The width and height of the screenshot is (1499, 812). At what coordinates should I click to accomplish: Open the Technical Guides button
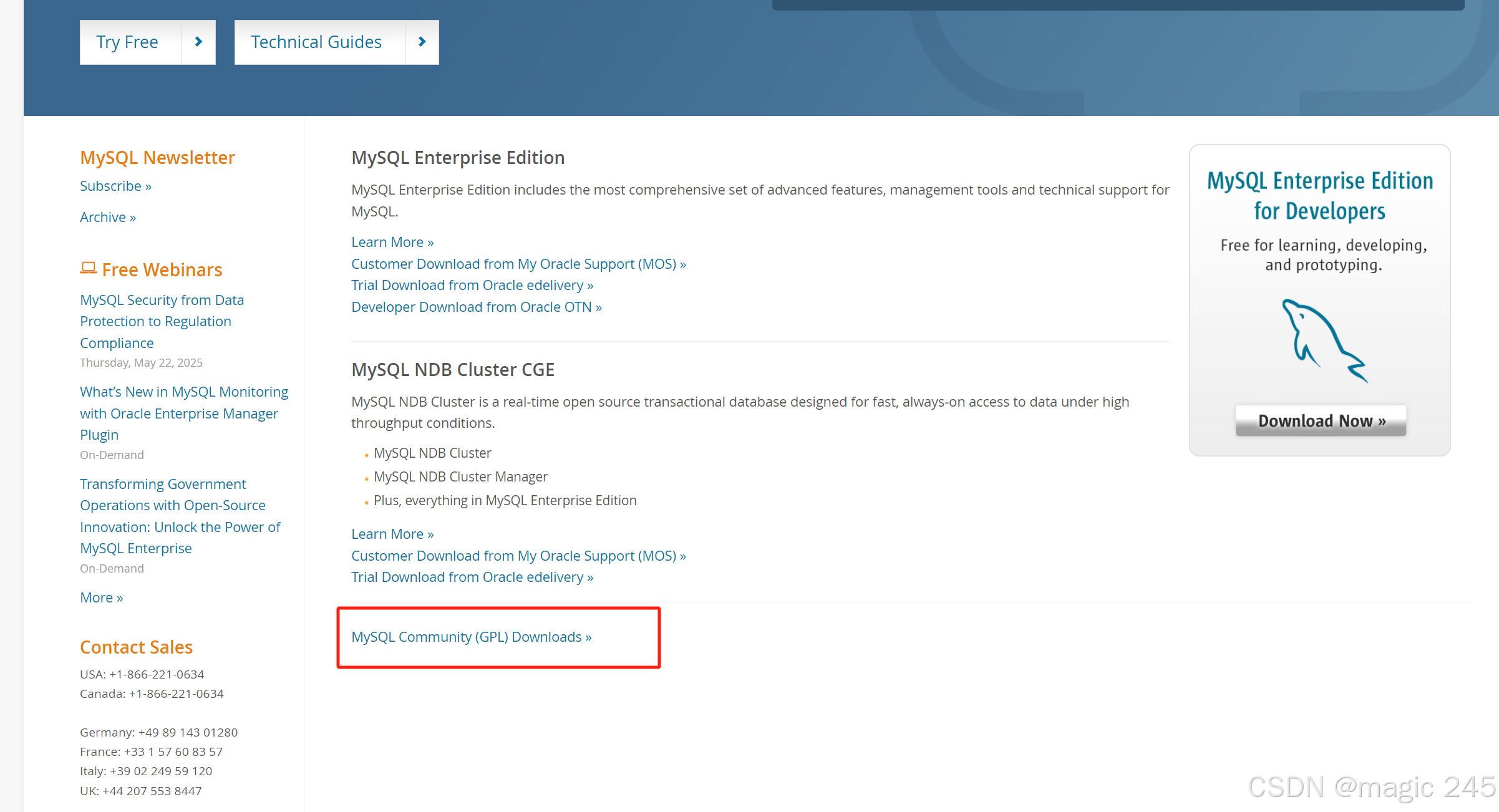click(x=316, y=42)
